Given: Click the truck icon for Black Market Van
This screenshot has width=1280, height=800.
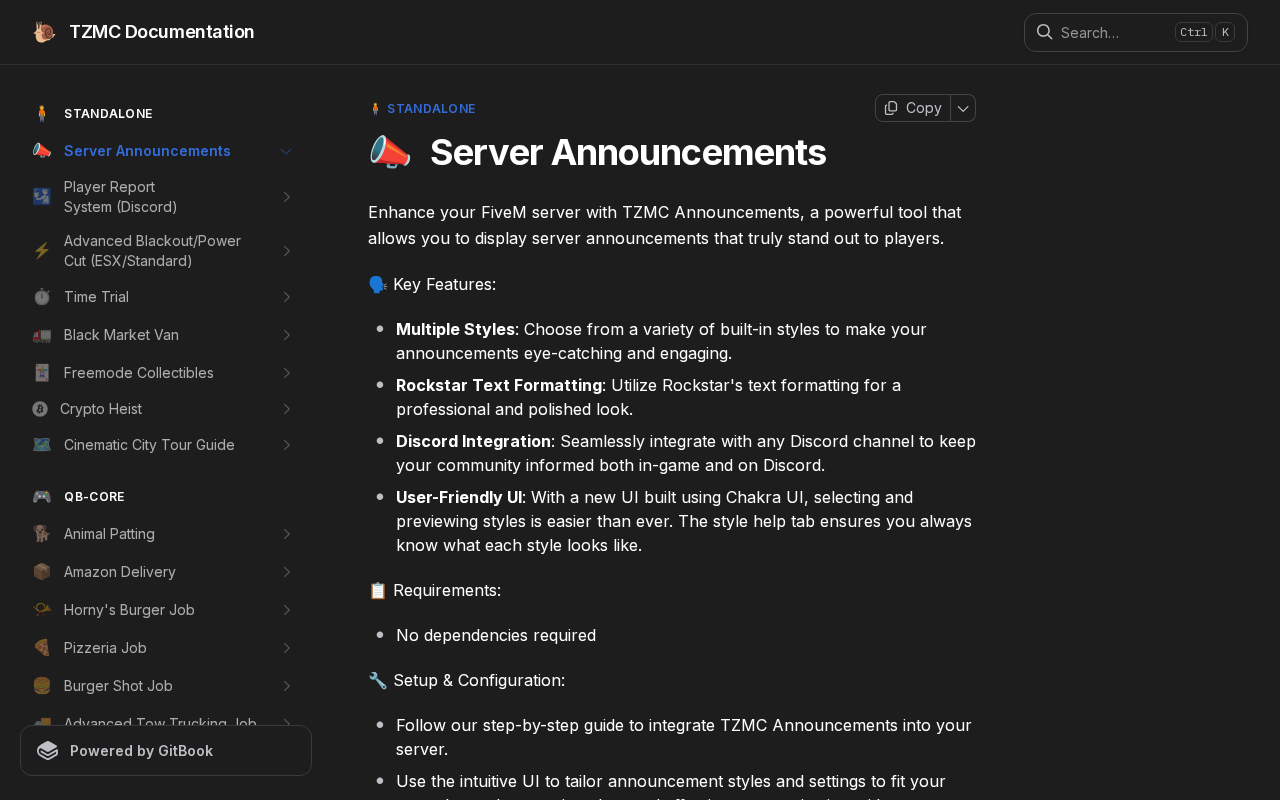Looking at the screenshot, I should click(42, 335).
